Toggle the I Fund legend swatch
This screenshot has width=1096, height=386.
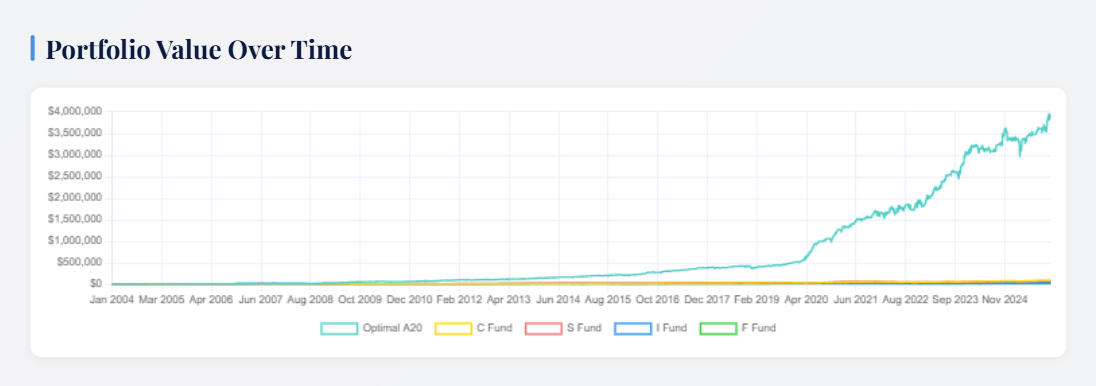(x=633, y=328)
